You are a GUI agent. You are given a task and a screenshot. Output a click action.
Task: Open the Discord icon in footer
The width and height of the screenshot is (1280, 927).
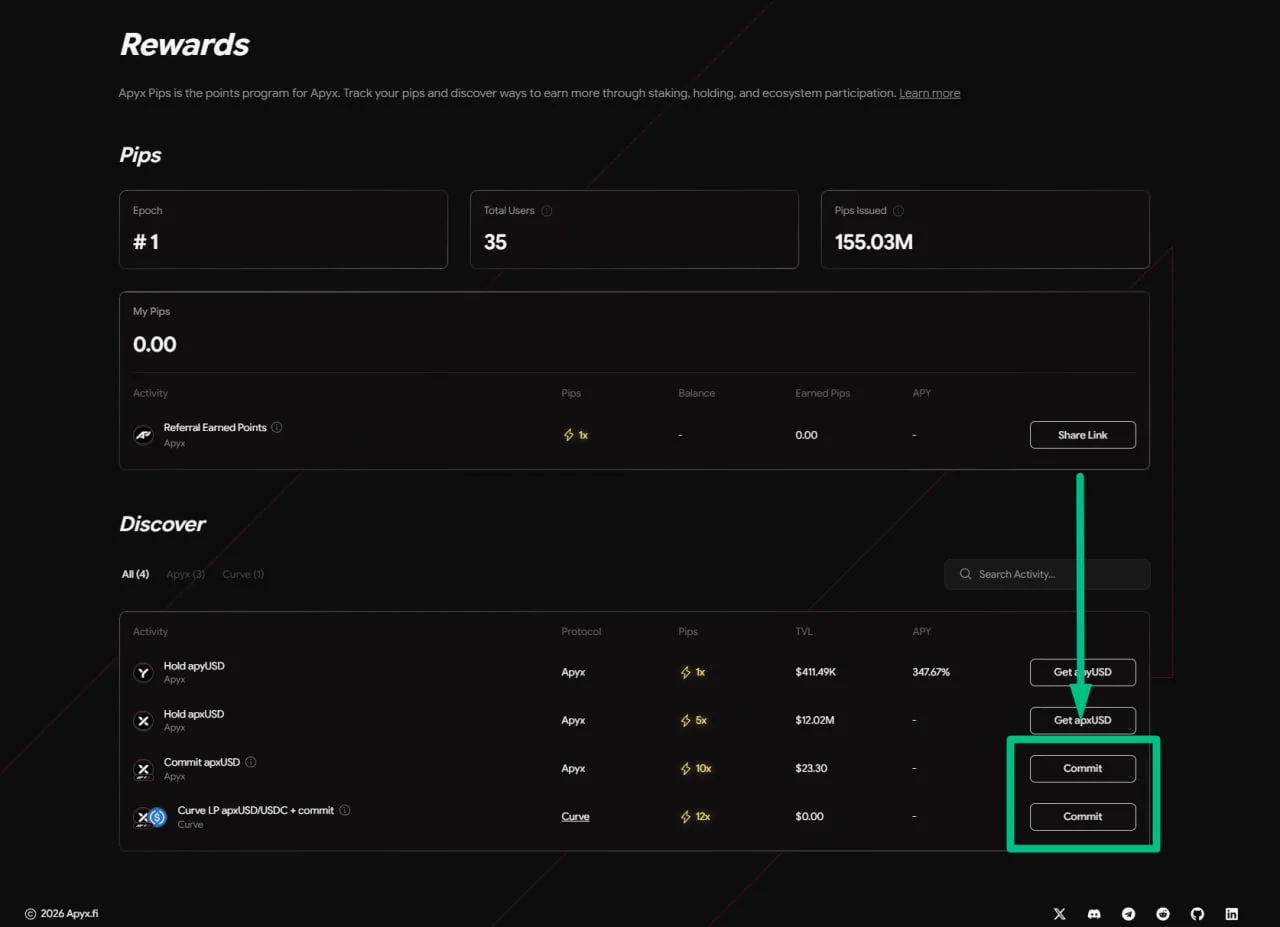(x=1094, y=914)
